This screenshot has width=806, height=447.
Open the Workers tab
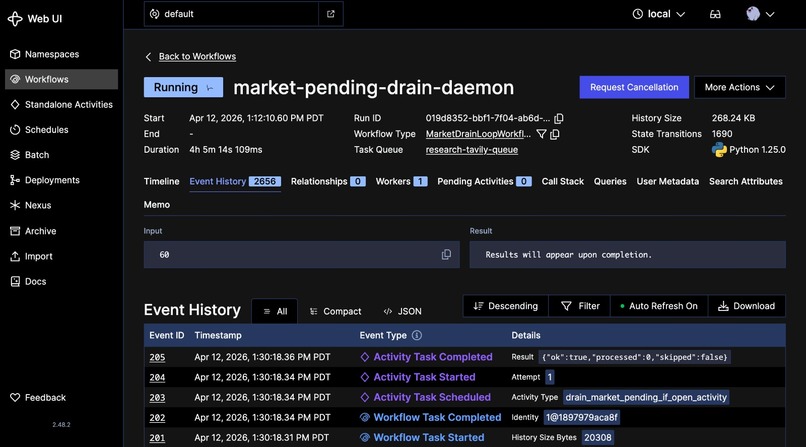click(401, 181)
